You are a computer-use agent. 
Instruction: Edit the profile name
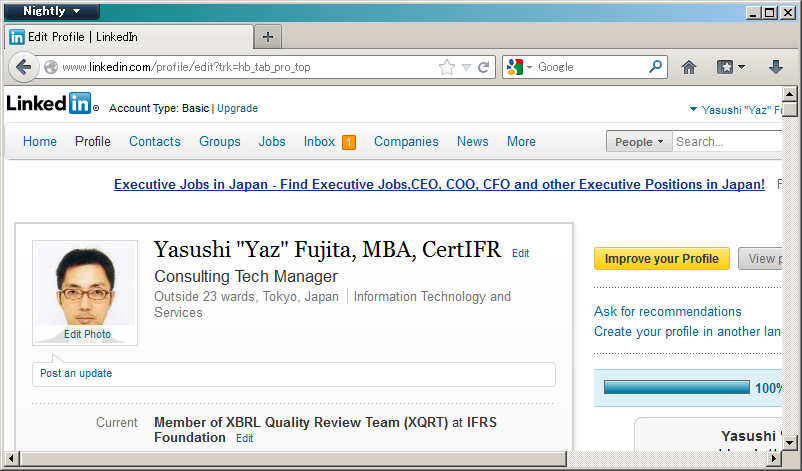click(x=521, y=253)
